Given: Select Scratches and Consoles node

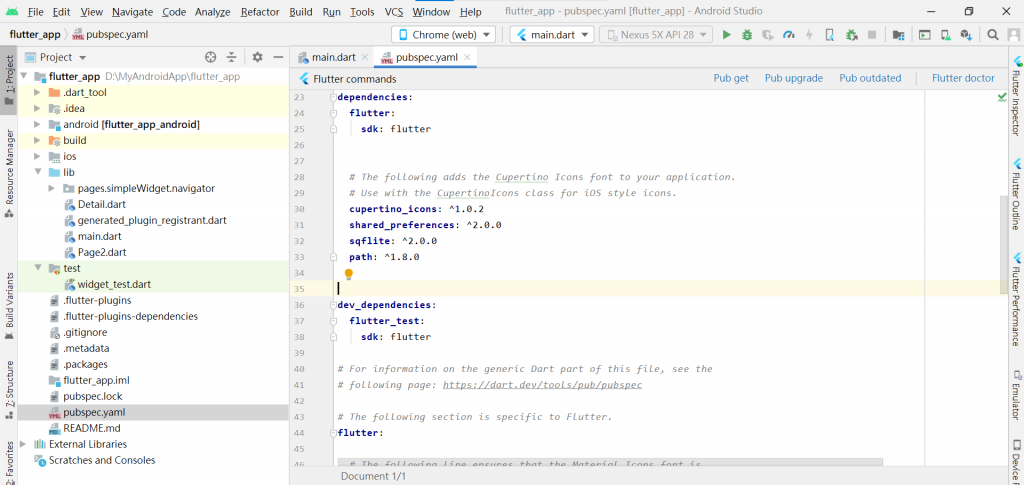Looking at the screenshot, I should pyautogui.click(x=102, y=460).
